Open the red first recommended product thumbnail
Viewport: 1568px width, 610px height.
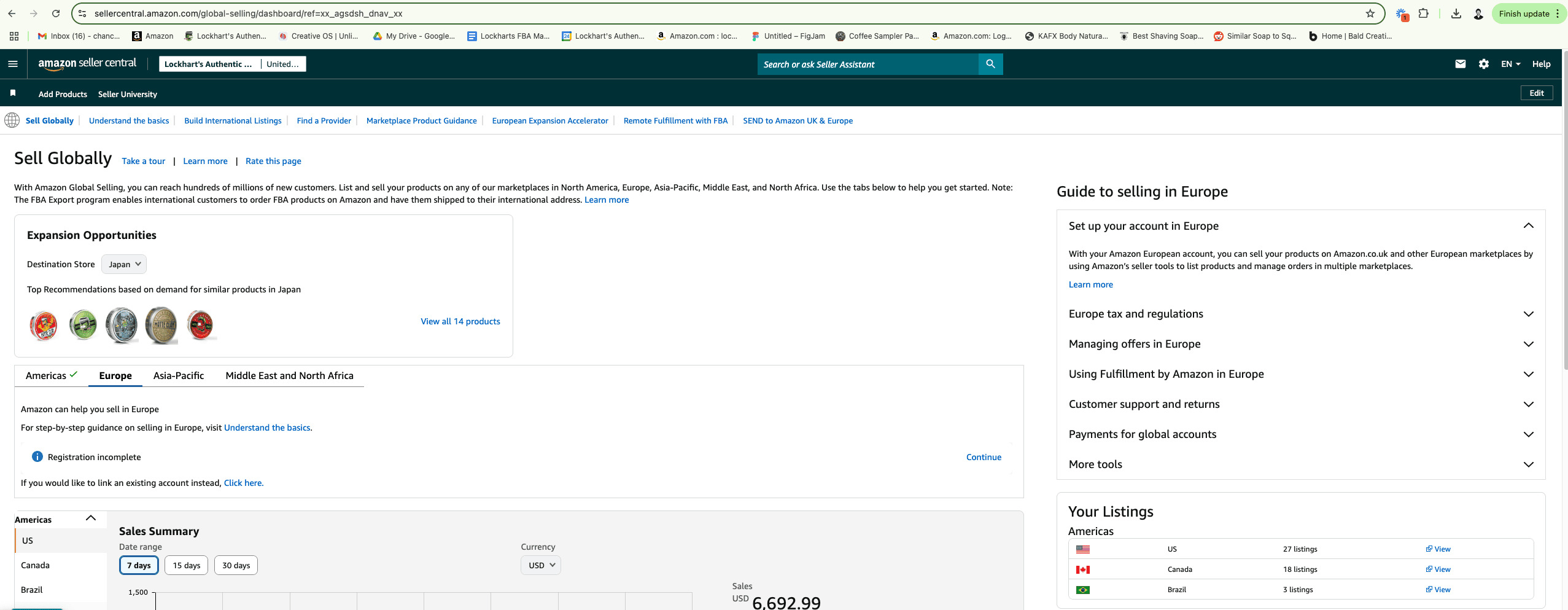tap(44, 325)
